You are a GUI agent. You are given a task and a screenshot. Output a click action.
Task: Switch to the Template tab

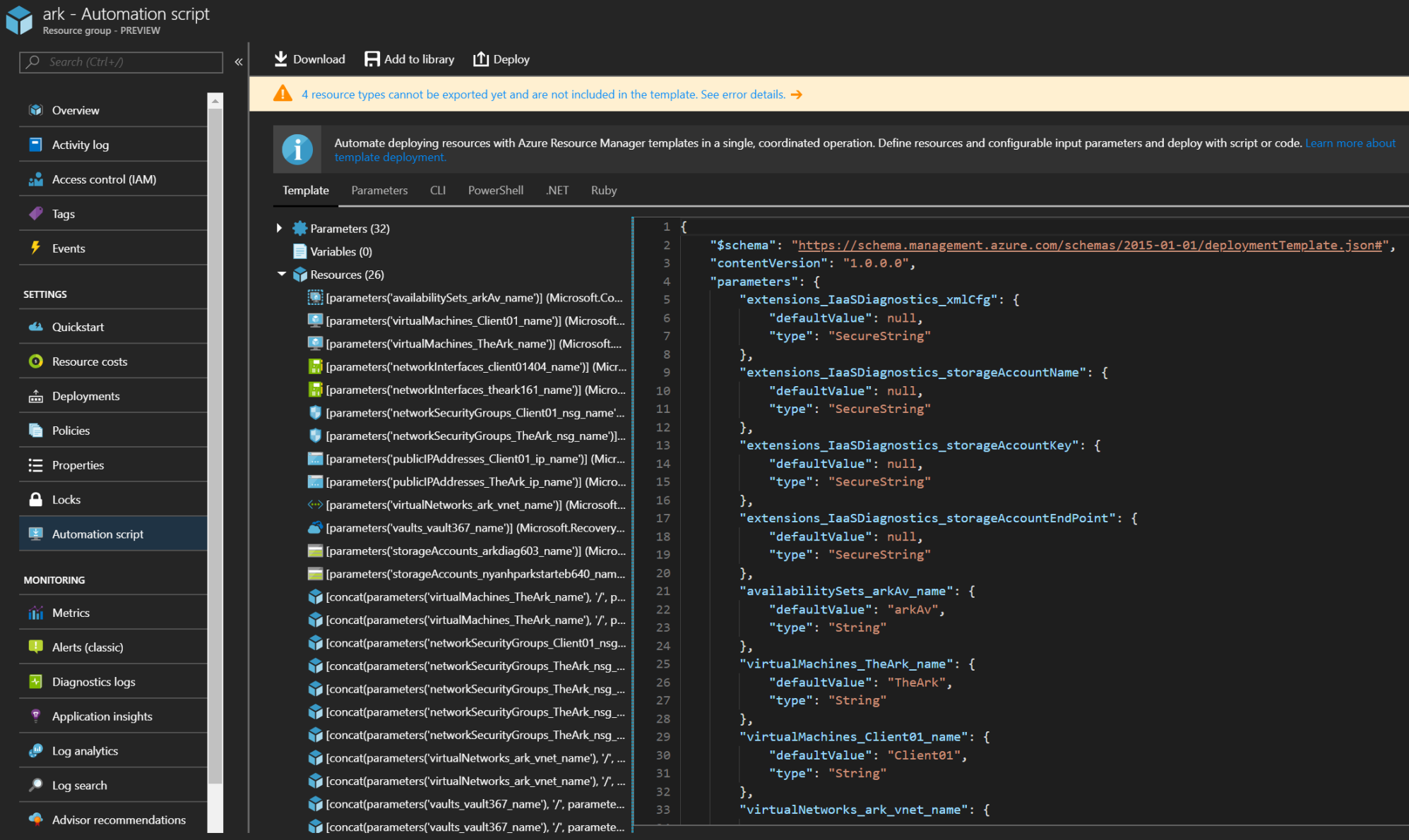[306, 191]
